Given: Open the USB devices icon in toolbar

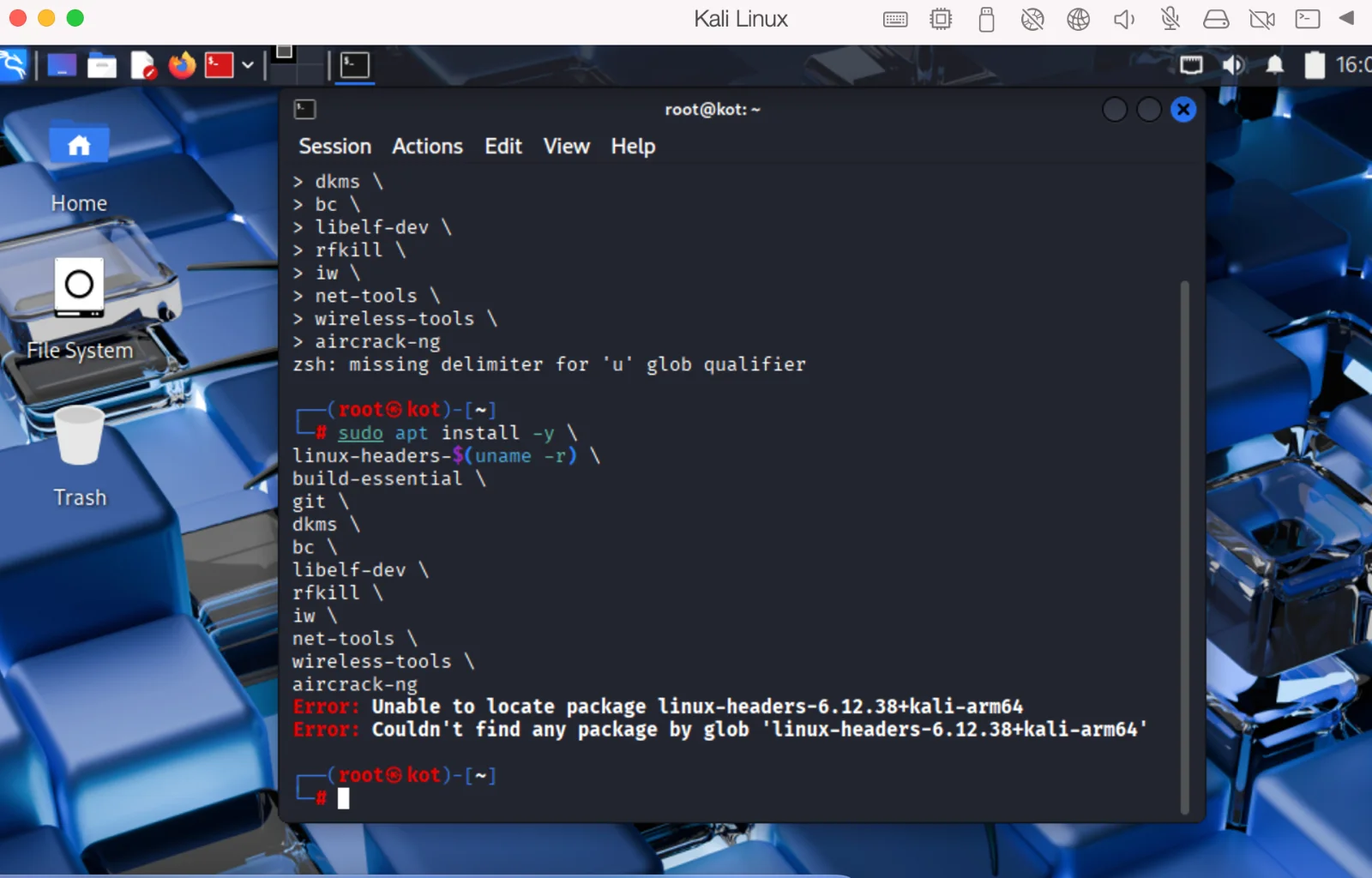Looking at the screenshot, I should pyautogui.click(x=986, y=19).
